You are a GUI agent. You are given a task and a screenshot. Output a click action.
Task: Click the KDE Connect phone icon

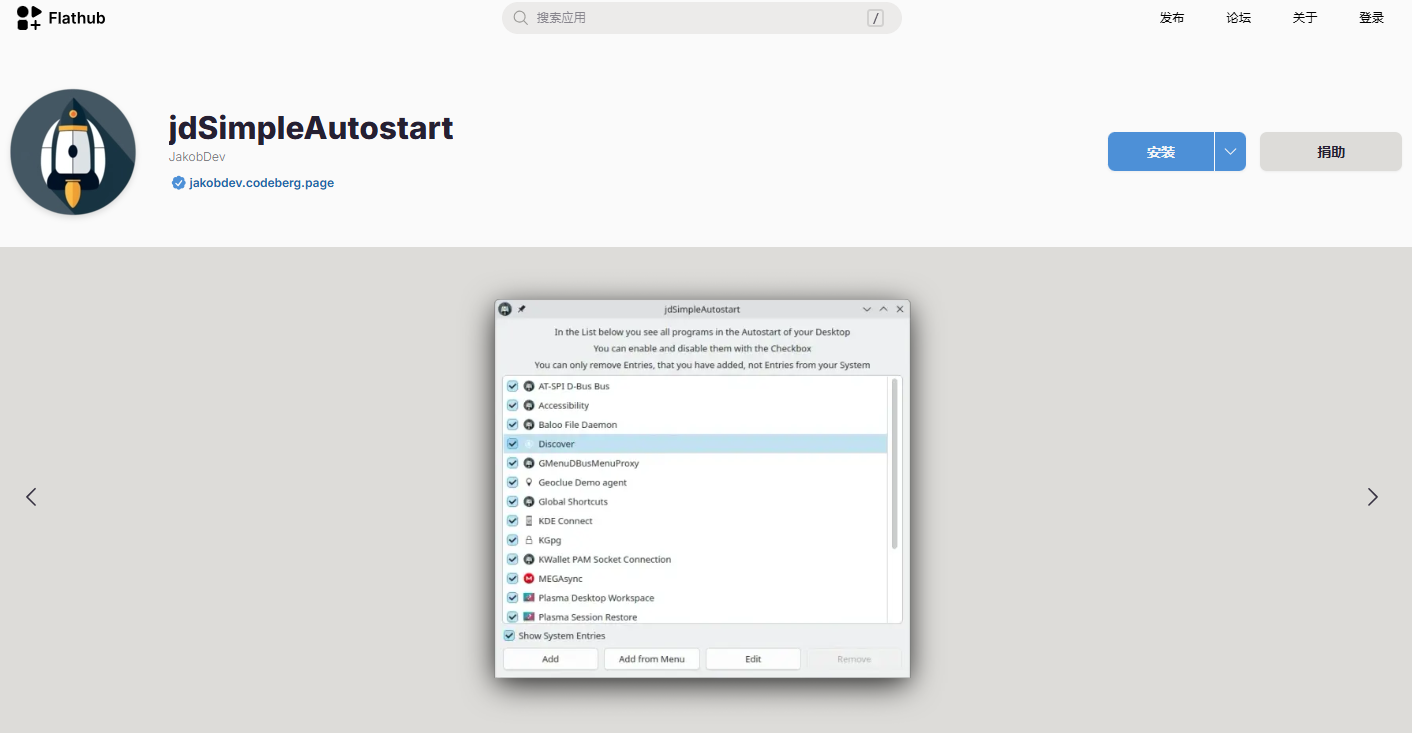pyautogui.click(x=529, y=521)
